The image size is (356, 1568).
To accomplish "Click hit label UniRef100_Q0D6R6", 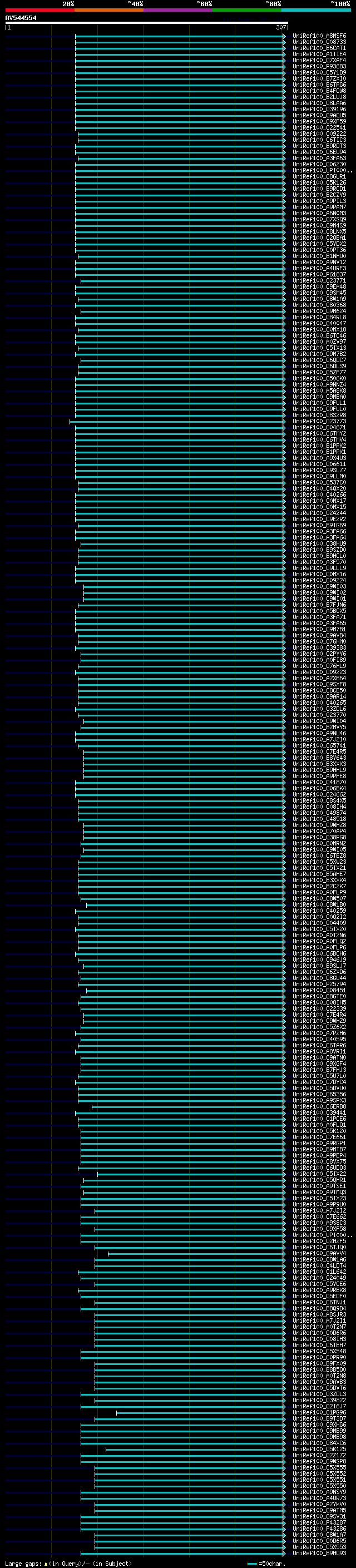I will pyautogui.click(x=319, y=1334).
